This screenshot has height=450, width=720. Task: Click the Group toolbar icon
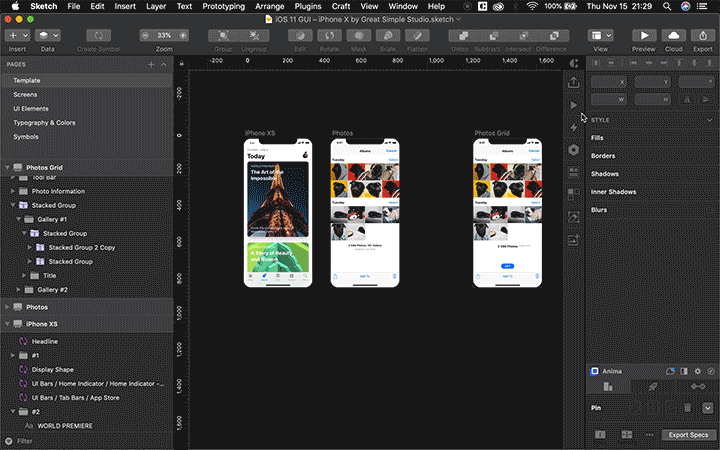point(223,35)
